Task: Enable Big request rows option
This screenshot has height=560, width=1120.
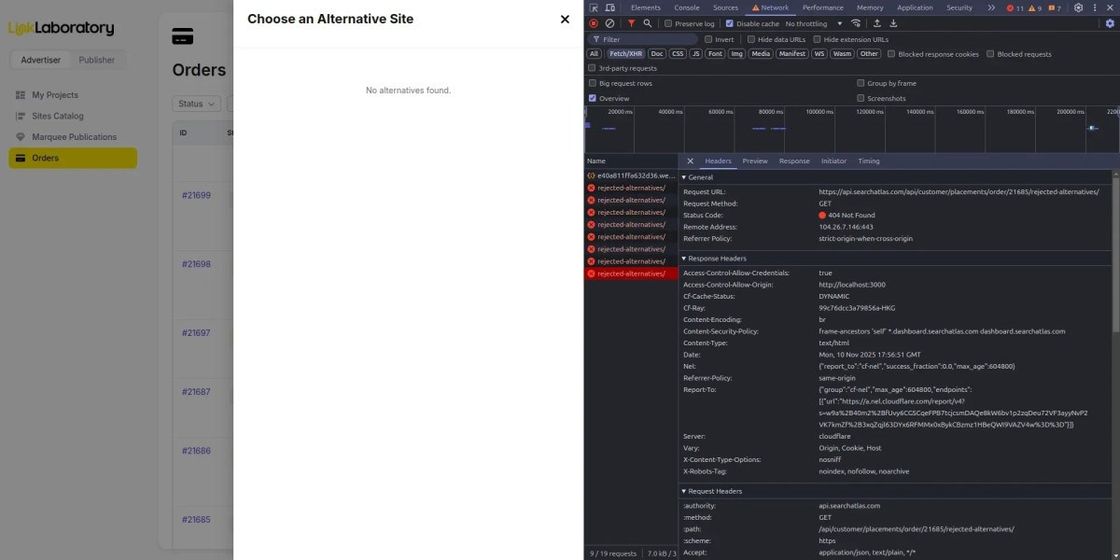Action: pyautogui.click(x=593, y=84)
